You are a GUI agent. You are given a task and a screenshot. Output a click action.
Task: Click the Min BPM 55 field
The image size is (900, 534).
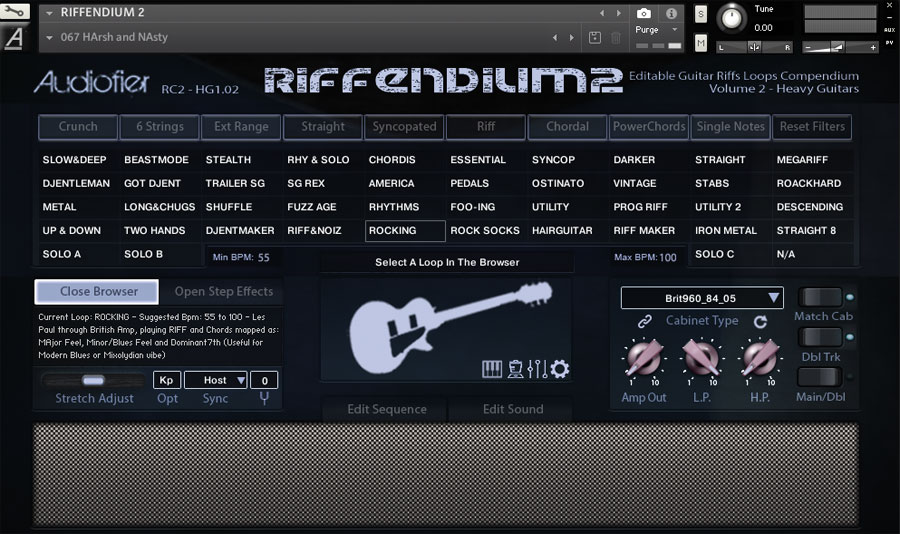[x=241, y=258]
